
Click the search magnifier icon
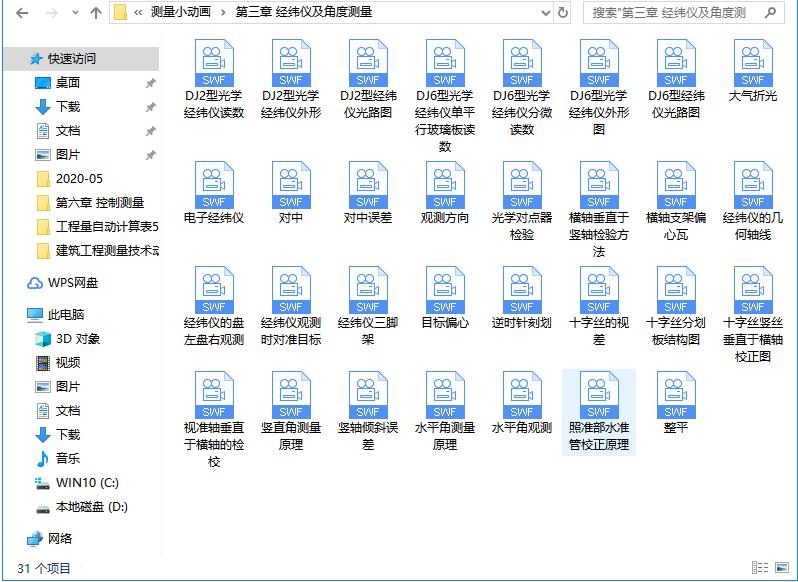click(771, 12)
